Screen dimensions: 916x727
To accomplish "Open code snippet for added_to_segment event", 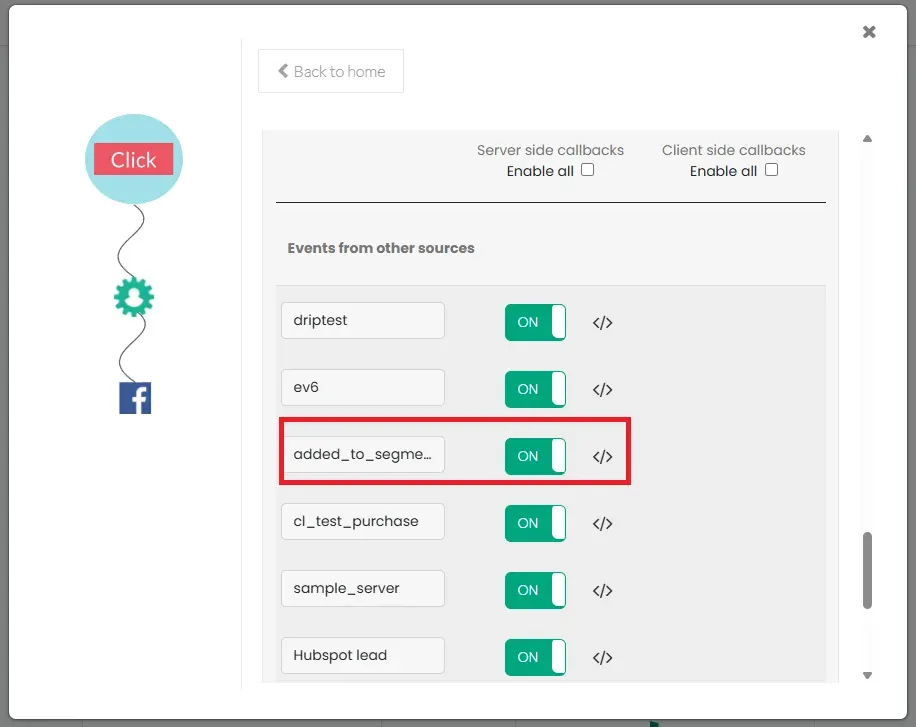I will (x=602, y=456).
